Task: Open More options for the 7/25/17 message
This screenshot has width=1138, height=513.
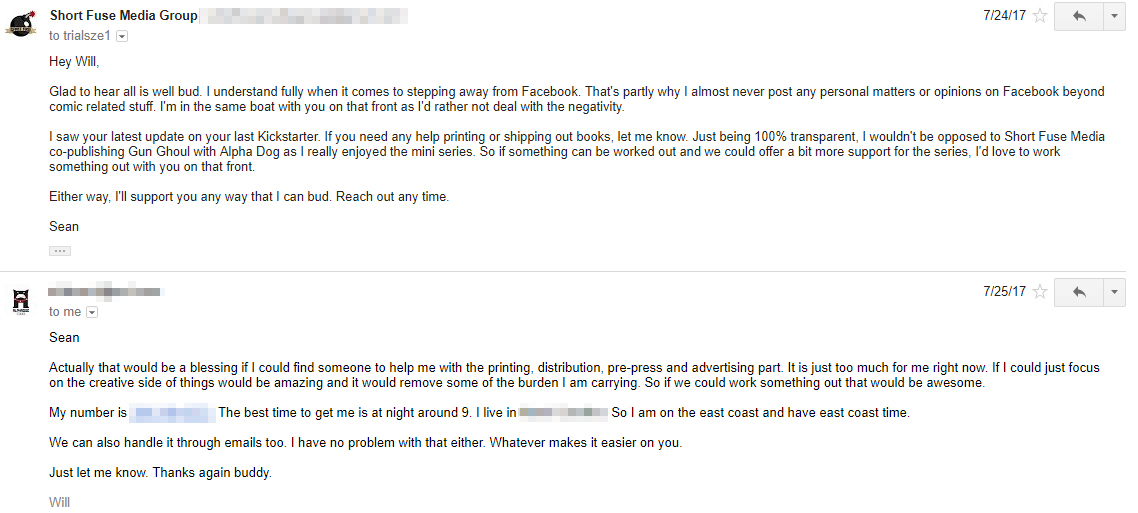Action: coord(1115,292)
